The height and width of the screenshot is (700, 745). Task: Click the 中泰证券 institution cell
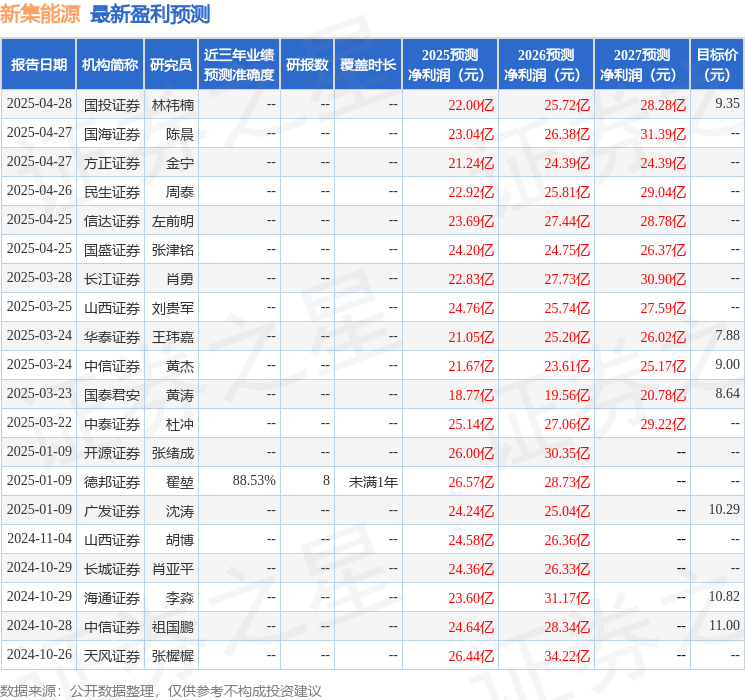click(x=112, y=424)
